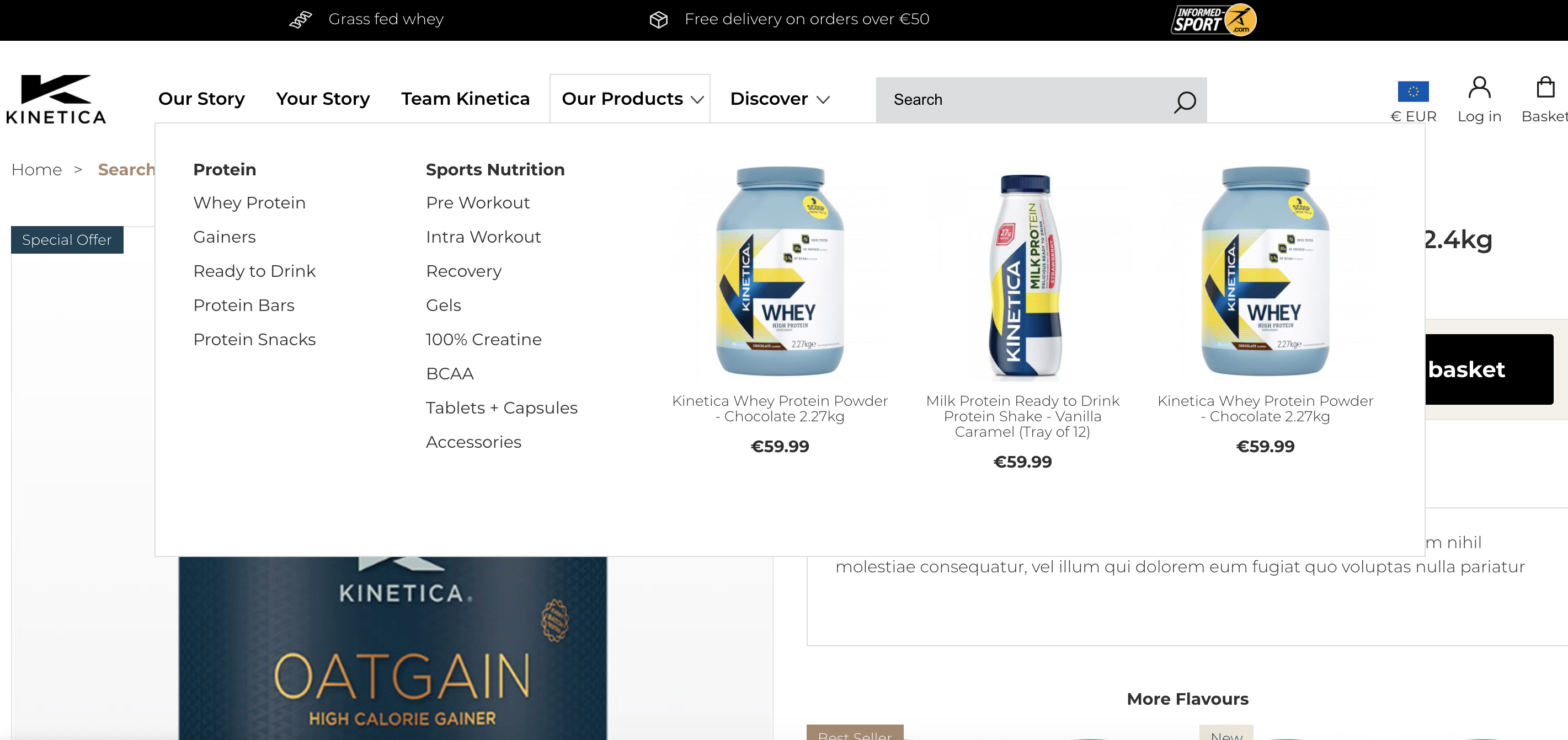Collapse the Our Products dropdown
1568x740 pixels.
(630, 99)
